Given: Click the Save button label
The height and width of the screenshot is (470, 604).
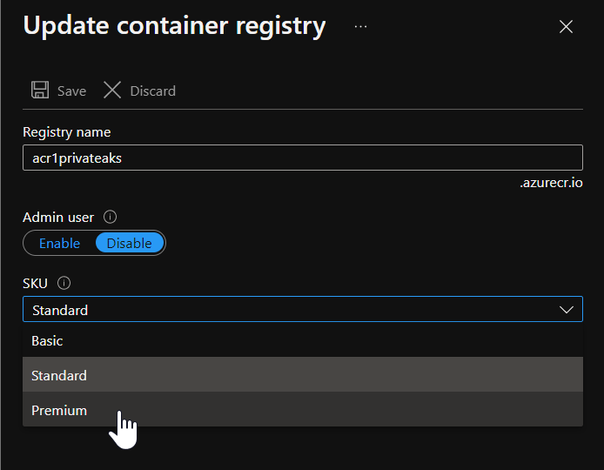Looking at the screenshot, I should coord(72,91).
